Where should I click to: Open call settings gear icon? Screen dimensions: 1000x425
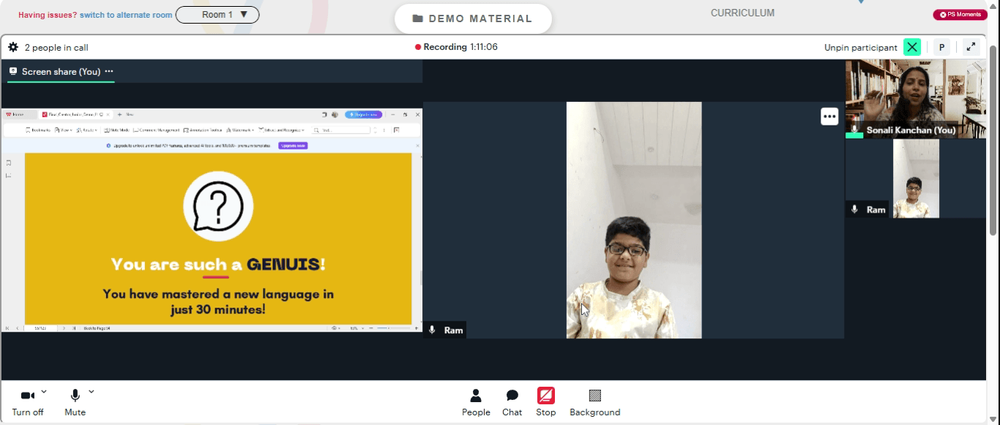pyautogui.click(x=13, y=47)
